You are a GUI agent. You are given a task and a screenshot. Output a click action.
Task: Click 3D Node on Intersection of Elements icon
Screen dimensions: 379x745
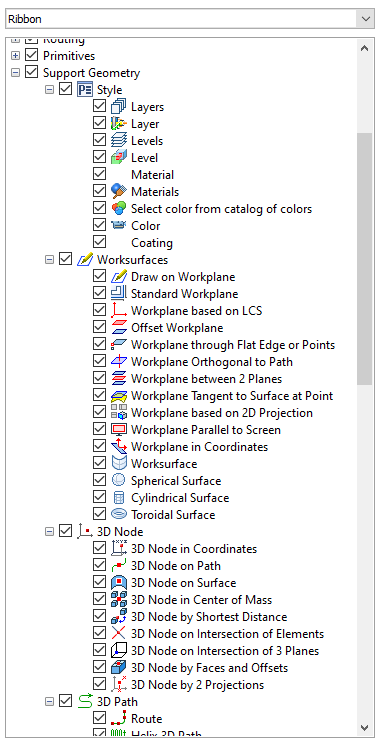(x=118, y=634)
